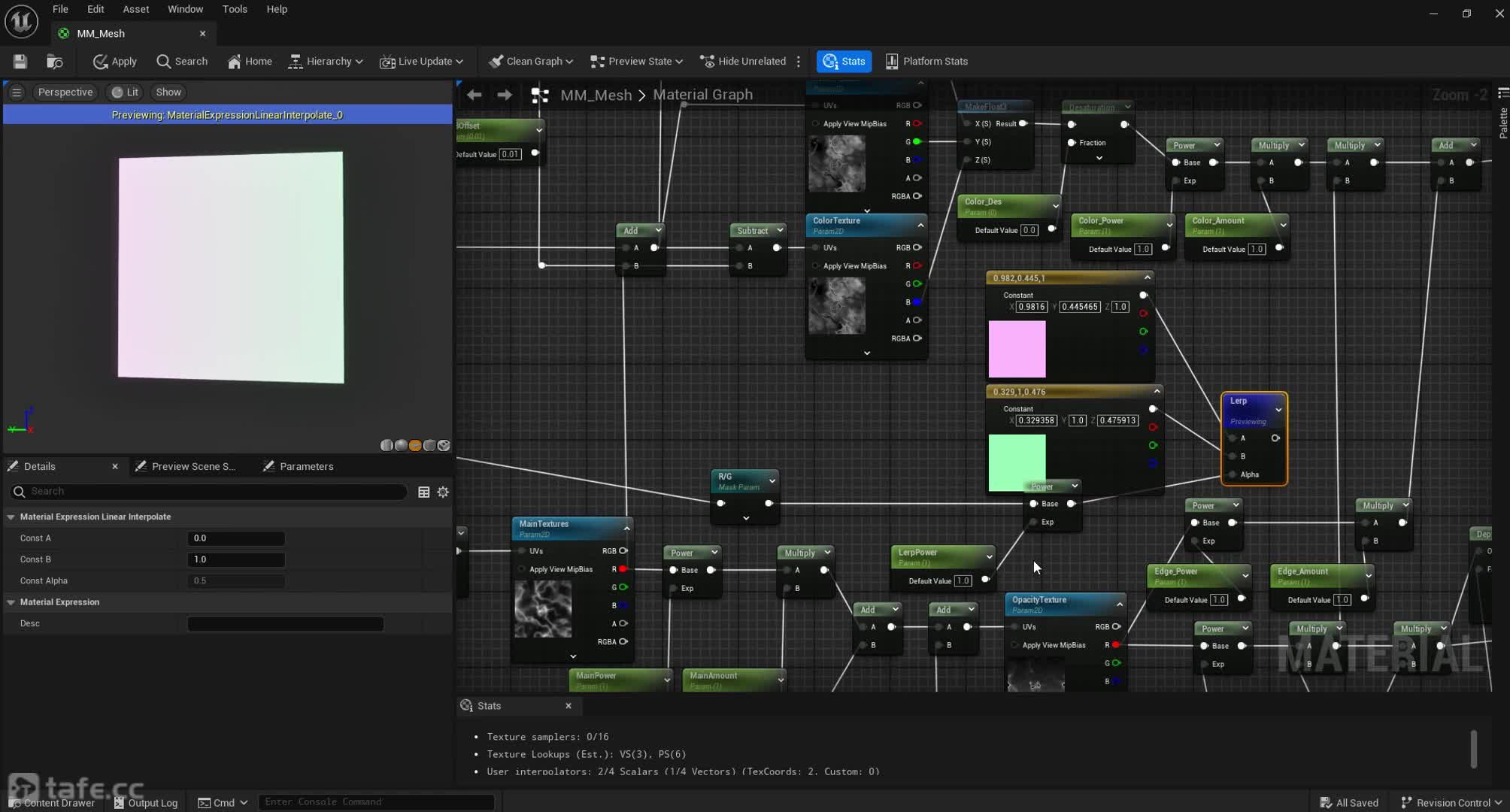This screenshot has width=1510, height=812.
Task: Open the Tools menu
Action: pos(235,9)
